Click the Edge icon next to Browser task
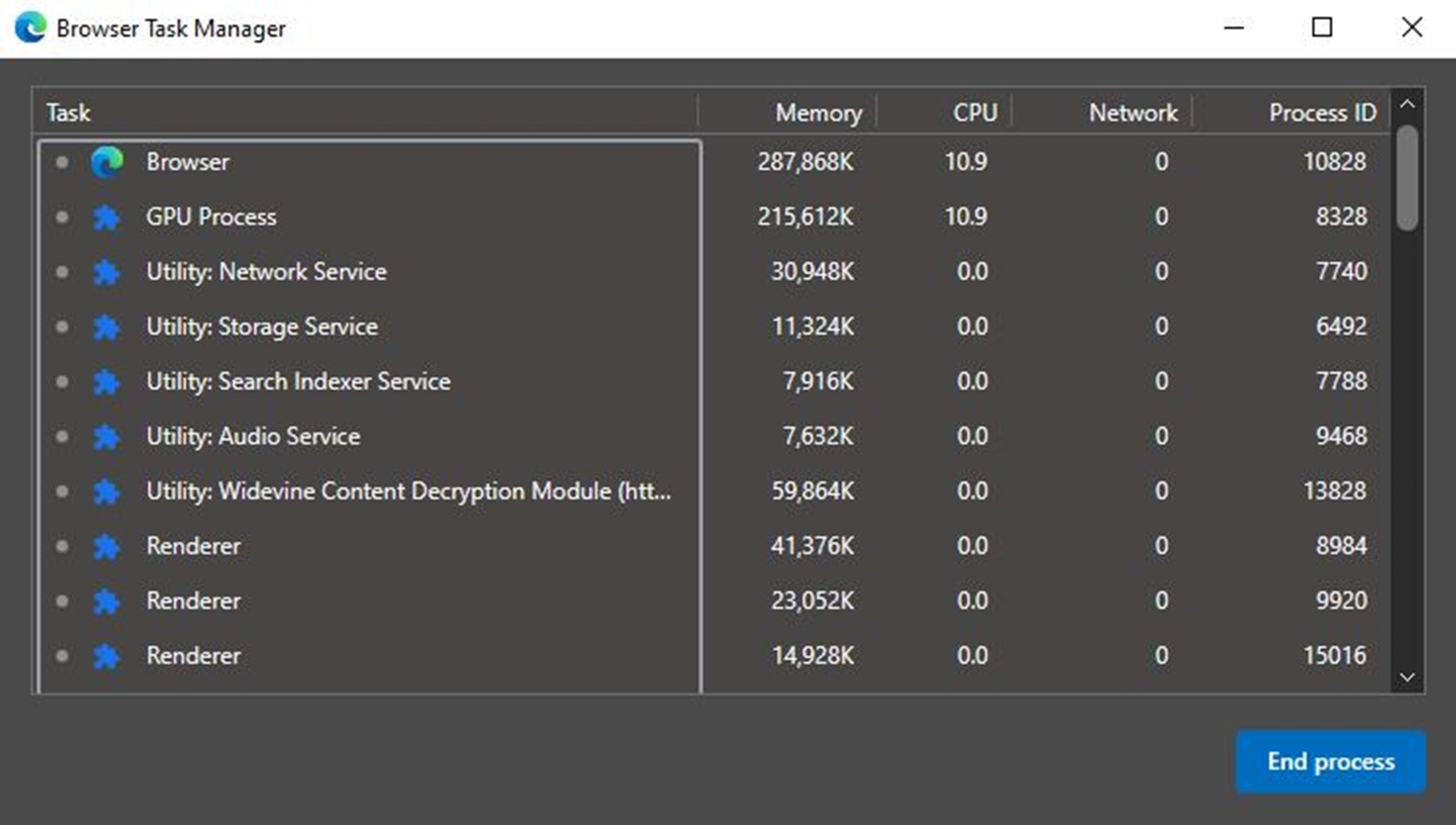The height and width of the screenshot is (825, 1456). [108, 162]
